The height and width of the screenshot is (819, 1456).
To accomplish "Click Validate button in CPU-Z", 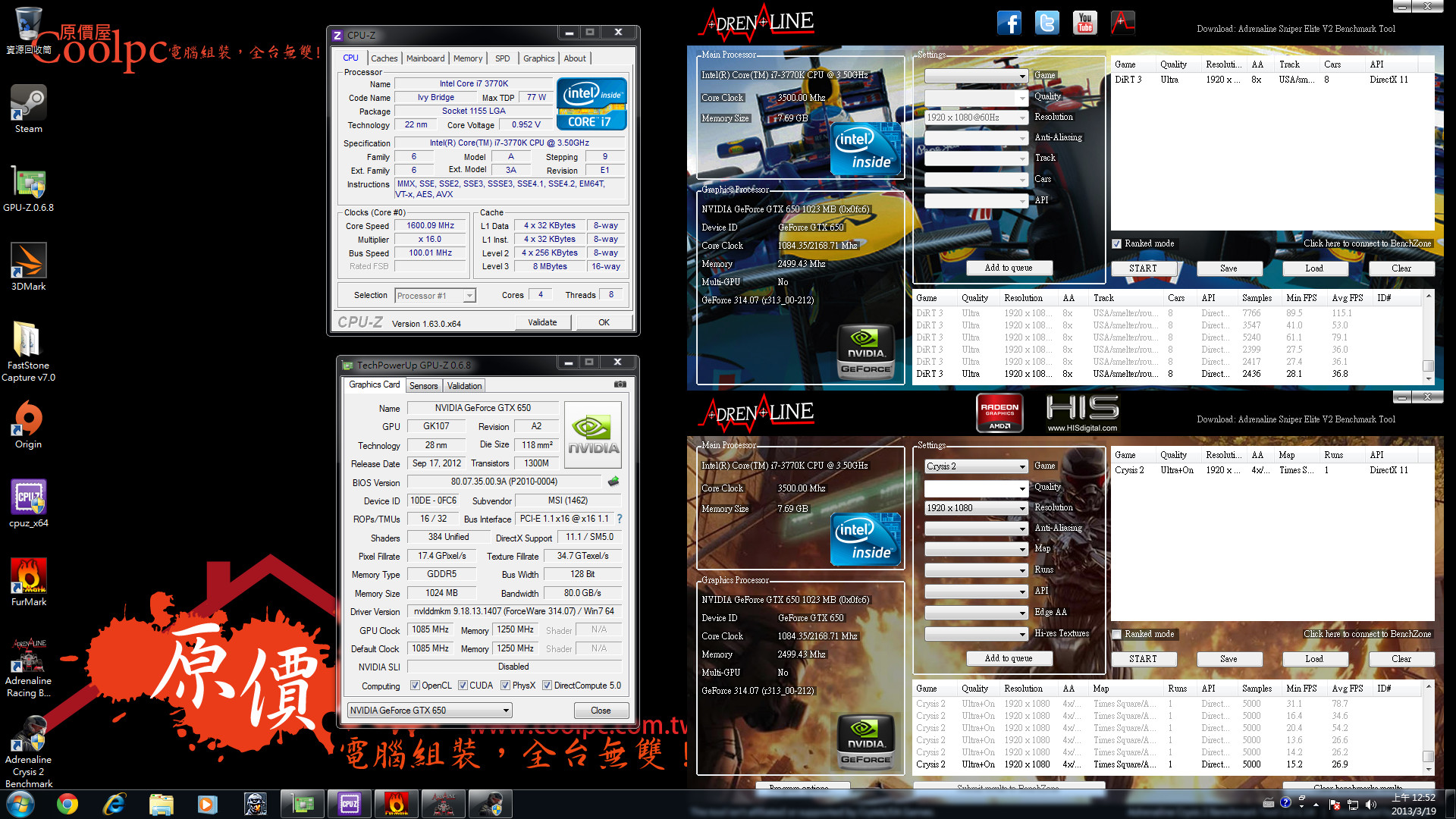I will [542, 322].
